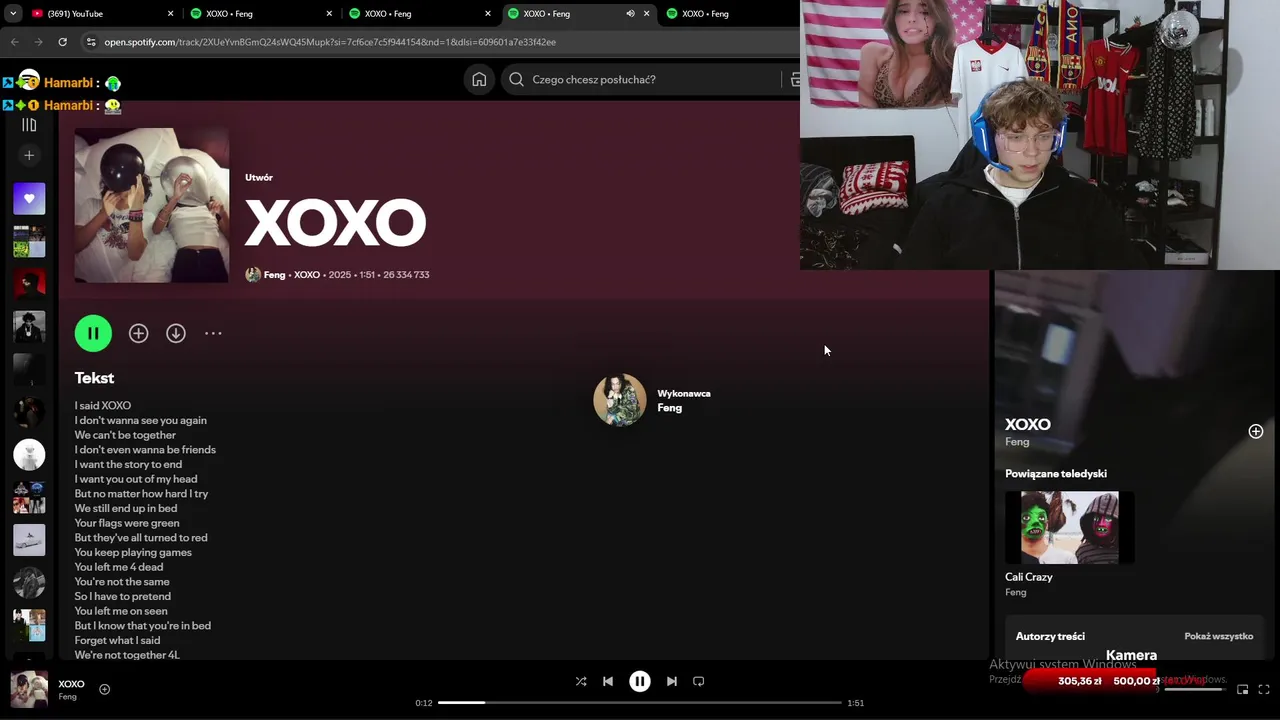The image size is (1280, 720).
Task: Click the 'Tekst' lyrics heading
Action: (94, 378)
